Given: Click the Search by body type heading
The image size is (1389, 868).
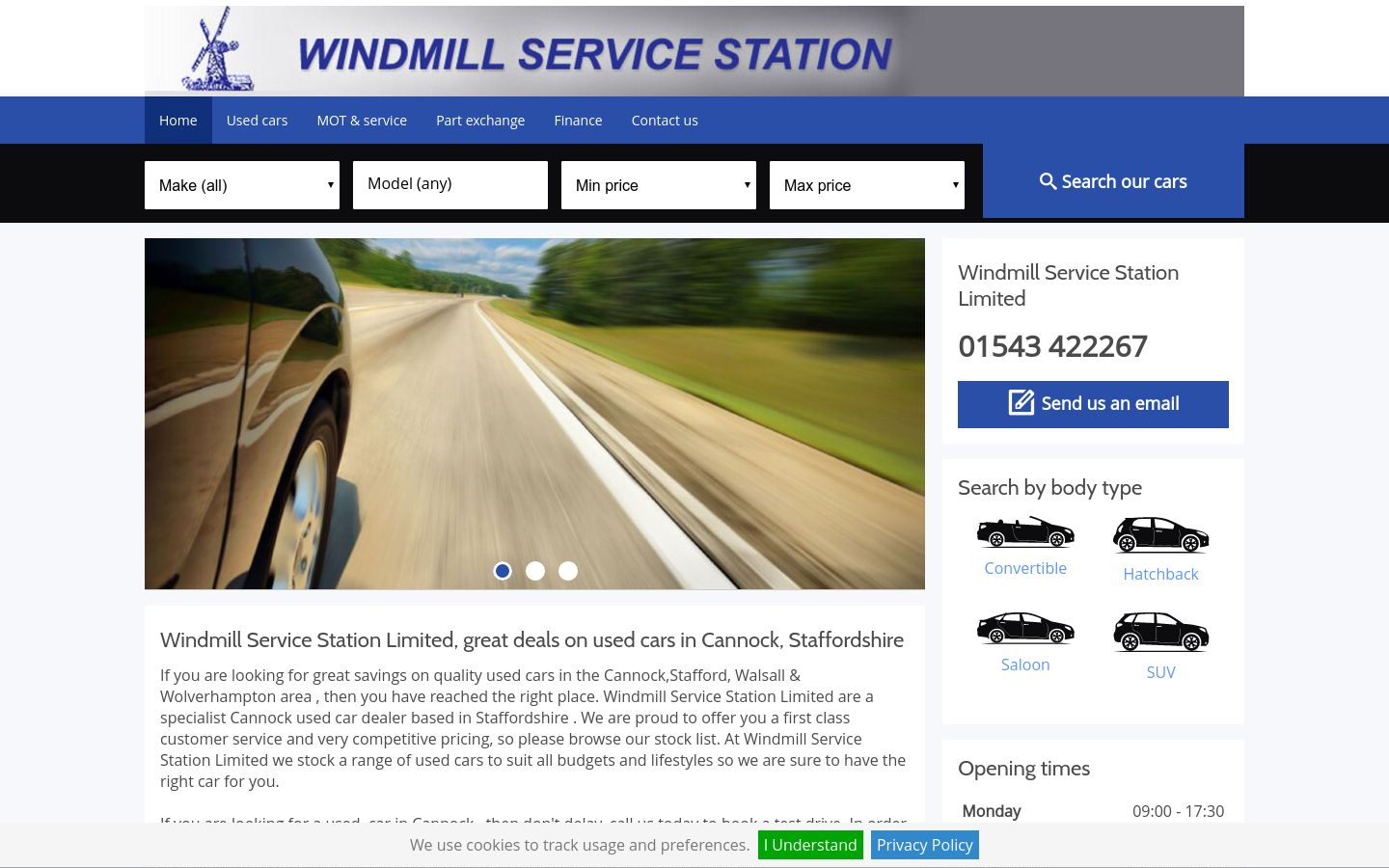Looking at the screenshot, I should pyautogui.click(x=1049, y=488).
